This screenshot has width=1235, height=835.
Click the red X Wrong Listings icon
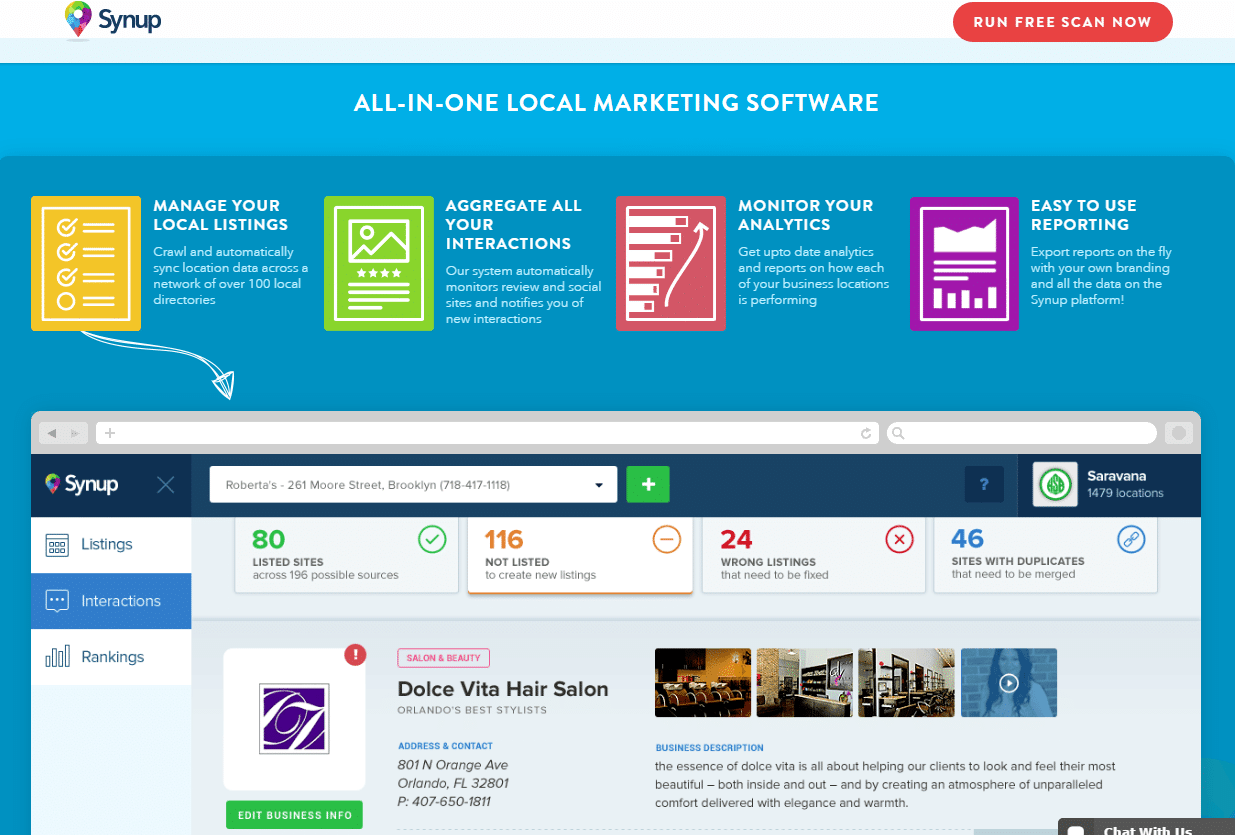[900, 540]
